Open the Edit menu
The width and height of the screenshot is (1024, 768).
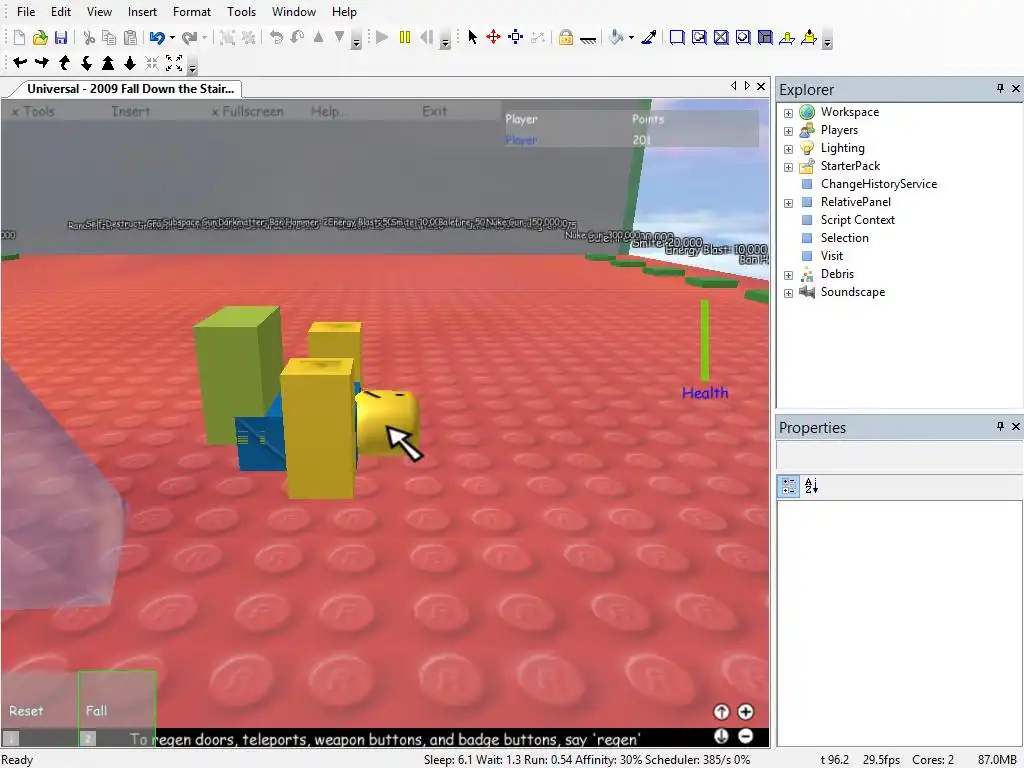pyautogui.click(x=61, y=12)
